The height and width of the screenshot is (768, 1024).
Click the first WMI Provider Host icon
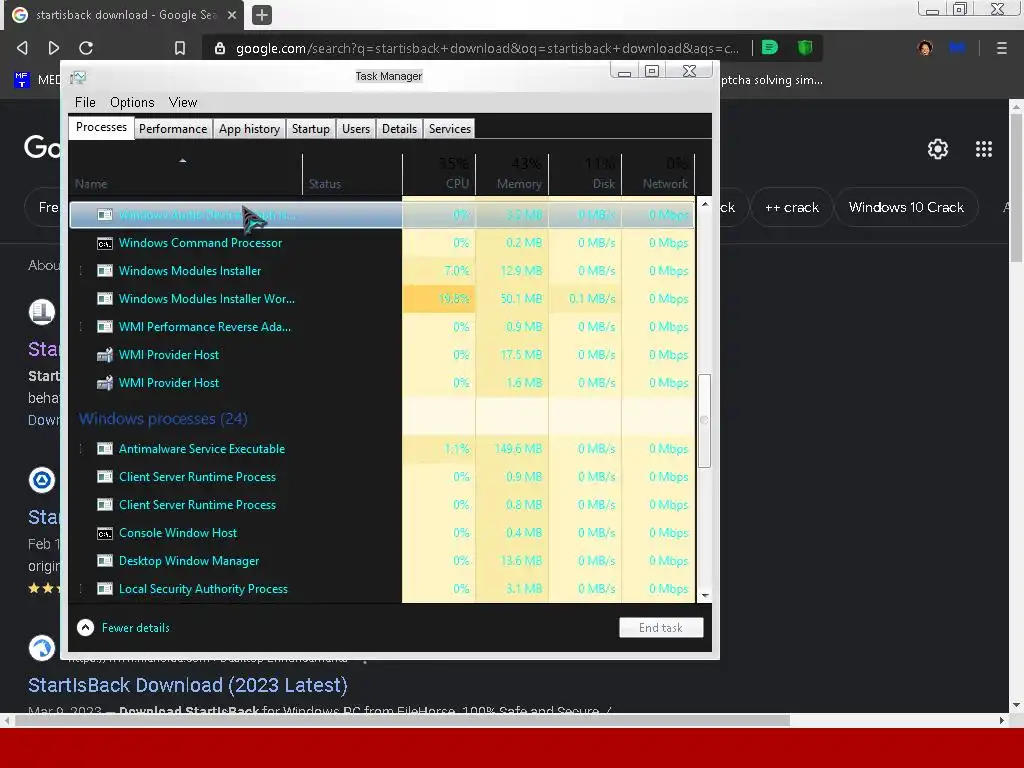104,355
